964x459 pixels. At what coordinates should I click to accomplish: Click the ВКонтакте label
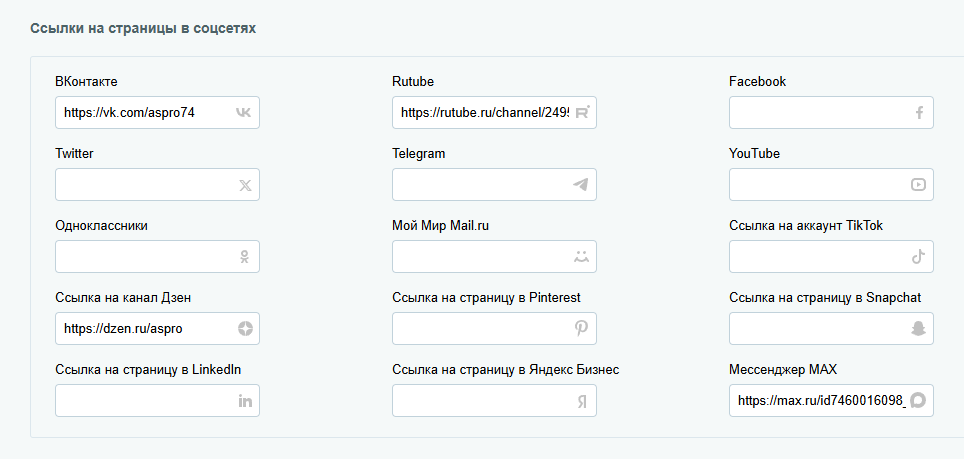[86, 82]
